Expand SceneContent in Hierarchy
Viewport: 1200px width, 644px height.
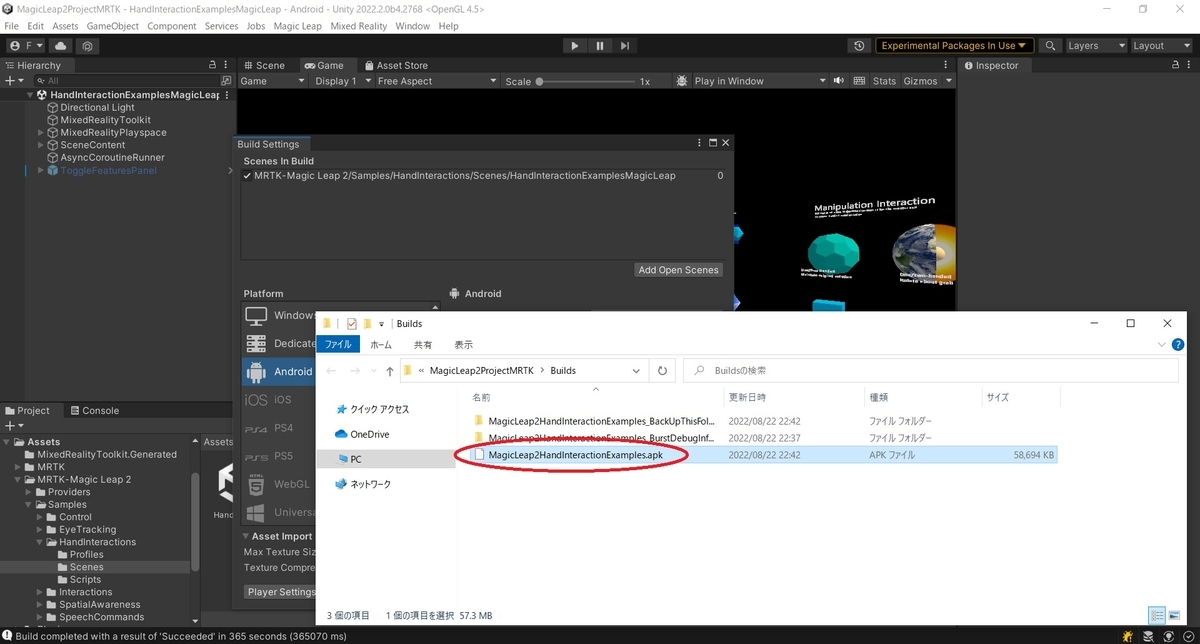[41, 145]
